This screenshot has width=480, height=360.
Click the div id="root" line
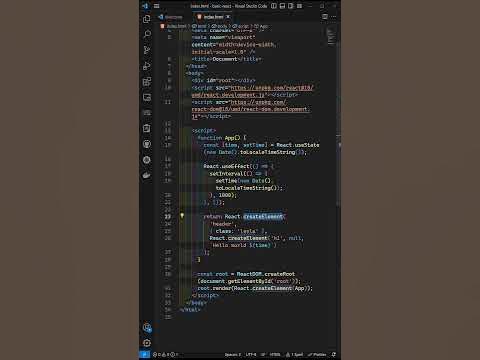point(223,80)
